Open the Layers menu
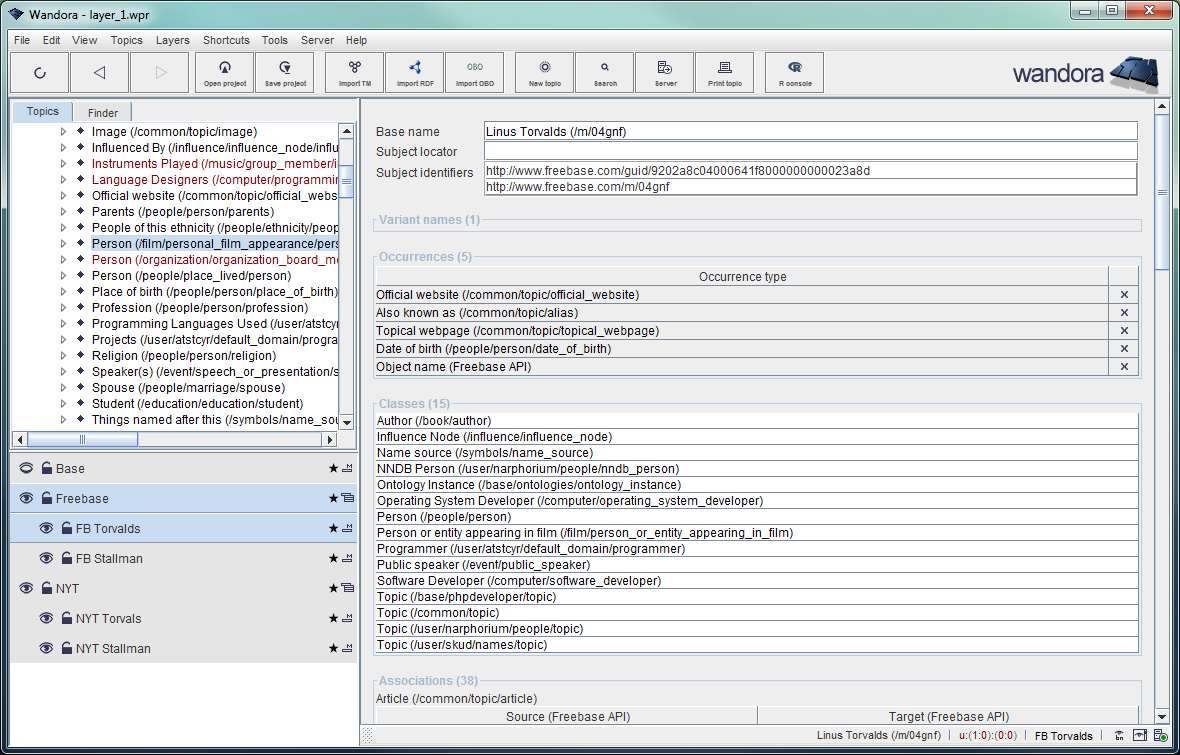This screenshot has width=1180, height=755. [172, 40]
